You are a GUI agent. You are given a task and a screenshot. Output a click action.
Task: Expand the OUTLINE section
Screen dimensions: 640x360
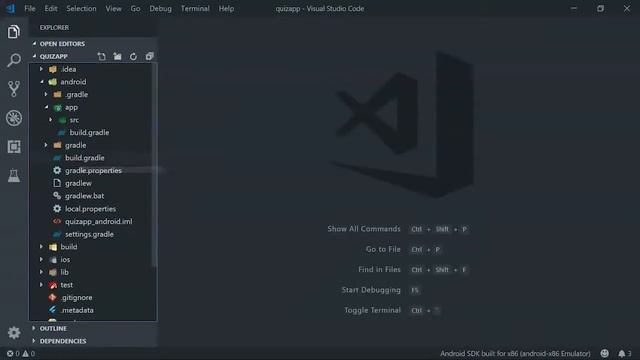93,329
